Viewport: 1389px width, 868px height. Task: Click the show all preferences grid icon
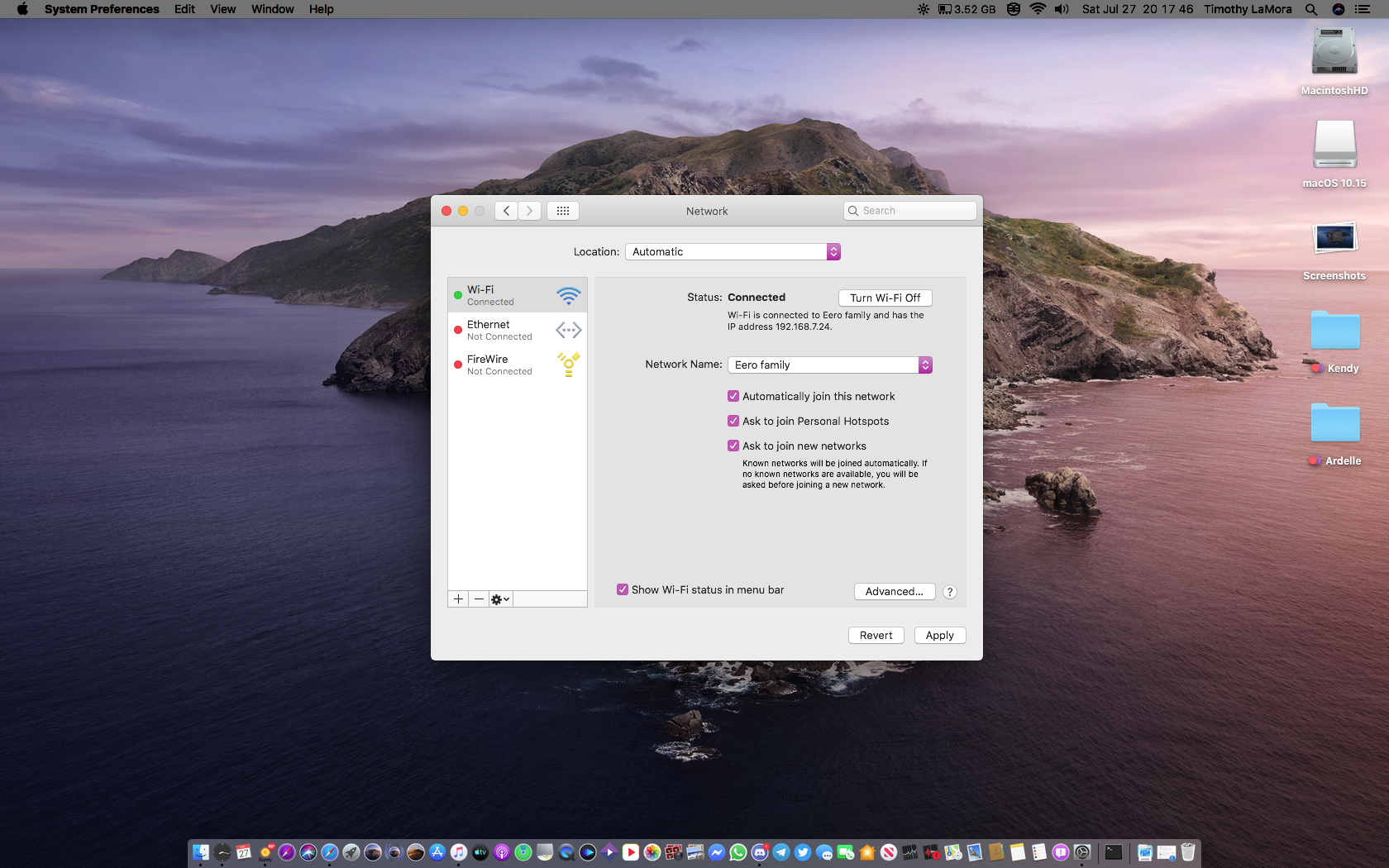pyautogui.click(x=563, y=211)
